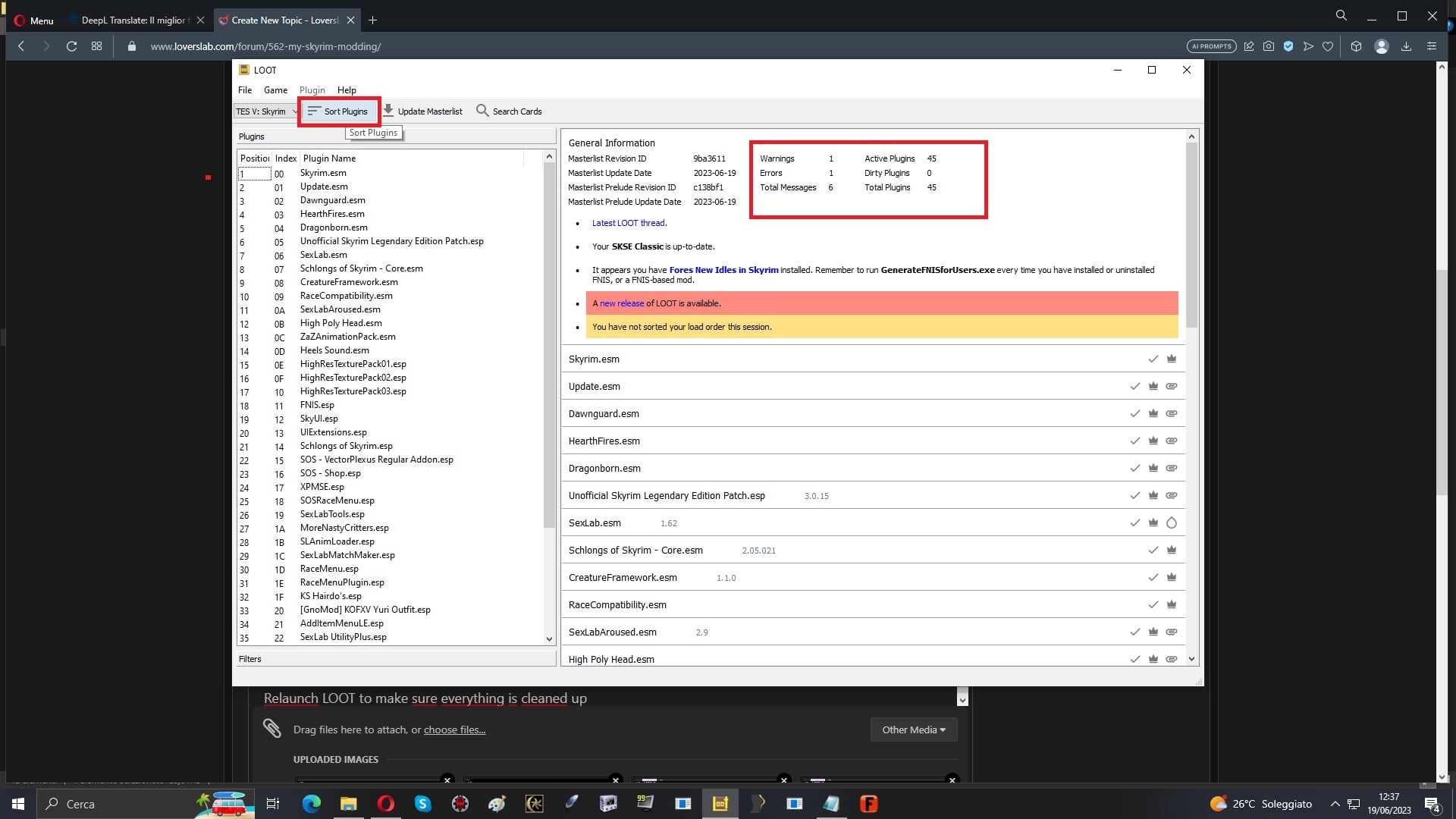Open Skype from the taskbar

[422, 804]
